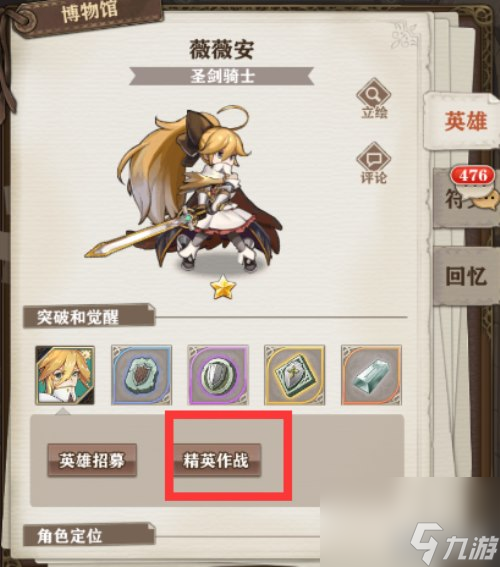Select the hero portrait awakening slot
The height and width of the screenshot is (567, 500).
[x=65, y=375]
